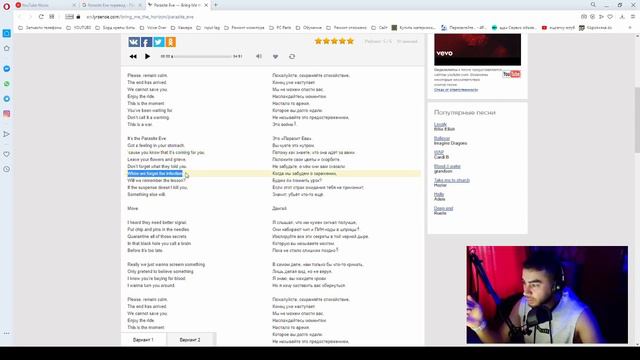Share the lyrics page on VK

point(134,42)
